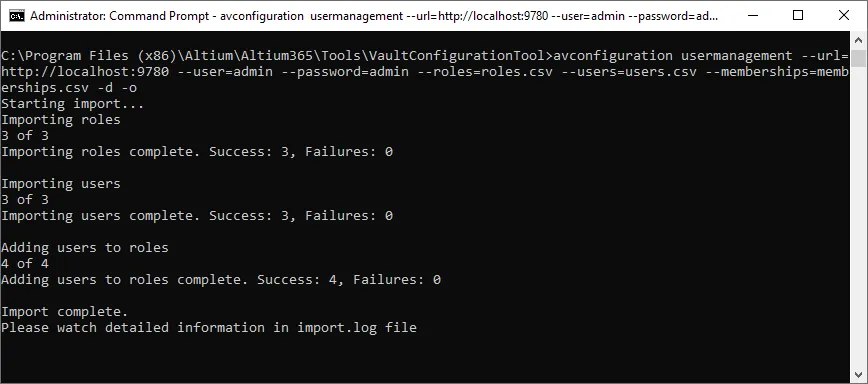
Task: Click the 'Importing users' output line
Action: tap(60, 184)
